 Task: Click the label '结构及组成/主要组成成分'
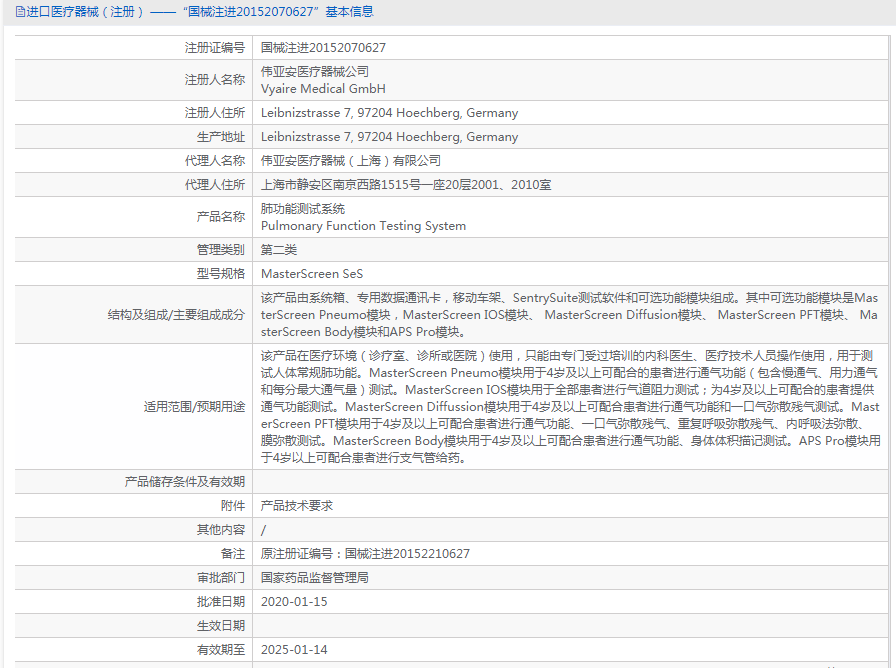176,315
